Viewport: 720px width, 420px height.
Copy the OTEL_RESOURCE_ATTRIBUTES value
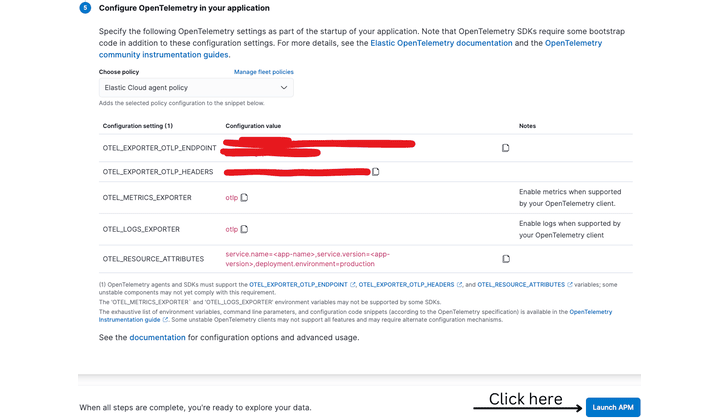coord(506,258)
